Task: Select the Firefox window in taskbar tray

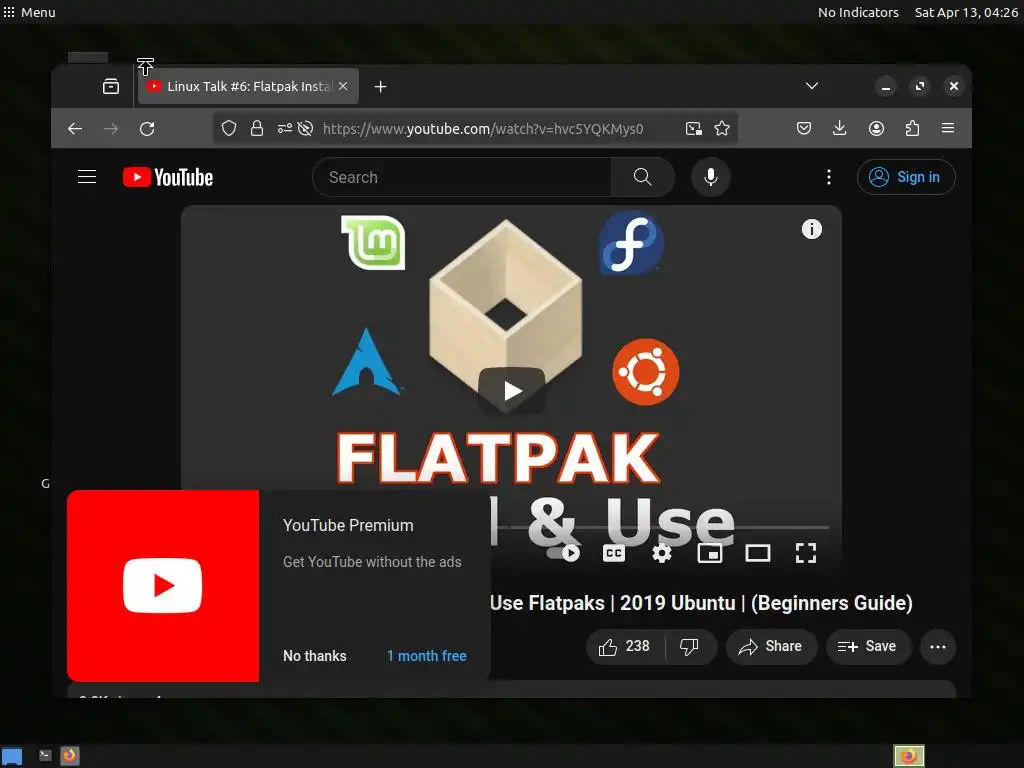Action: (909, 756)
